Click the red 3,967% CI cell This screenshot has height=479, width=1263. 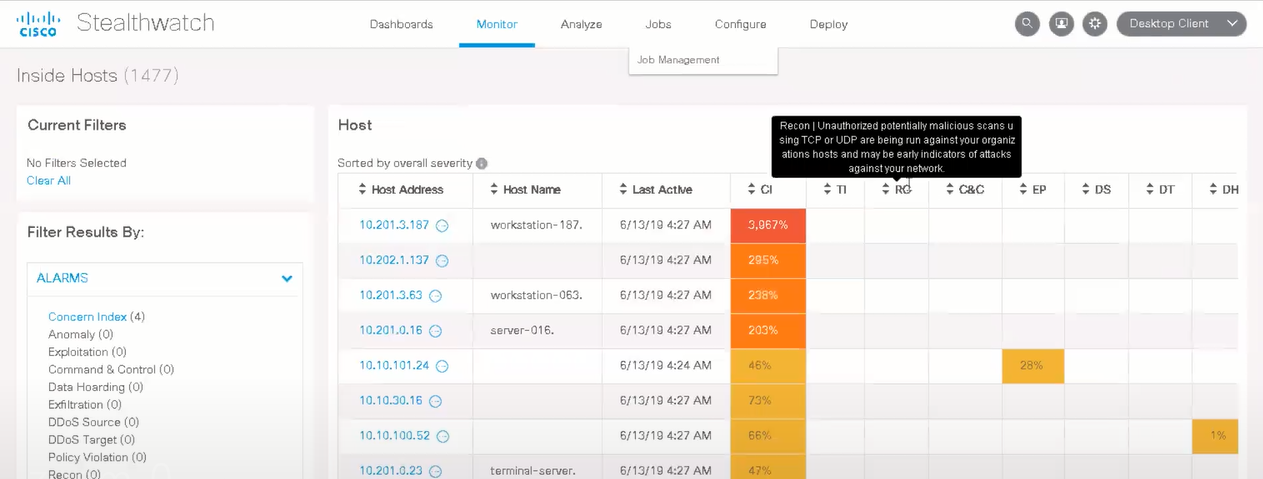tap(768, 226)
